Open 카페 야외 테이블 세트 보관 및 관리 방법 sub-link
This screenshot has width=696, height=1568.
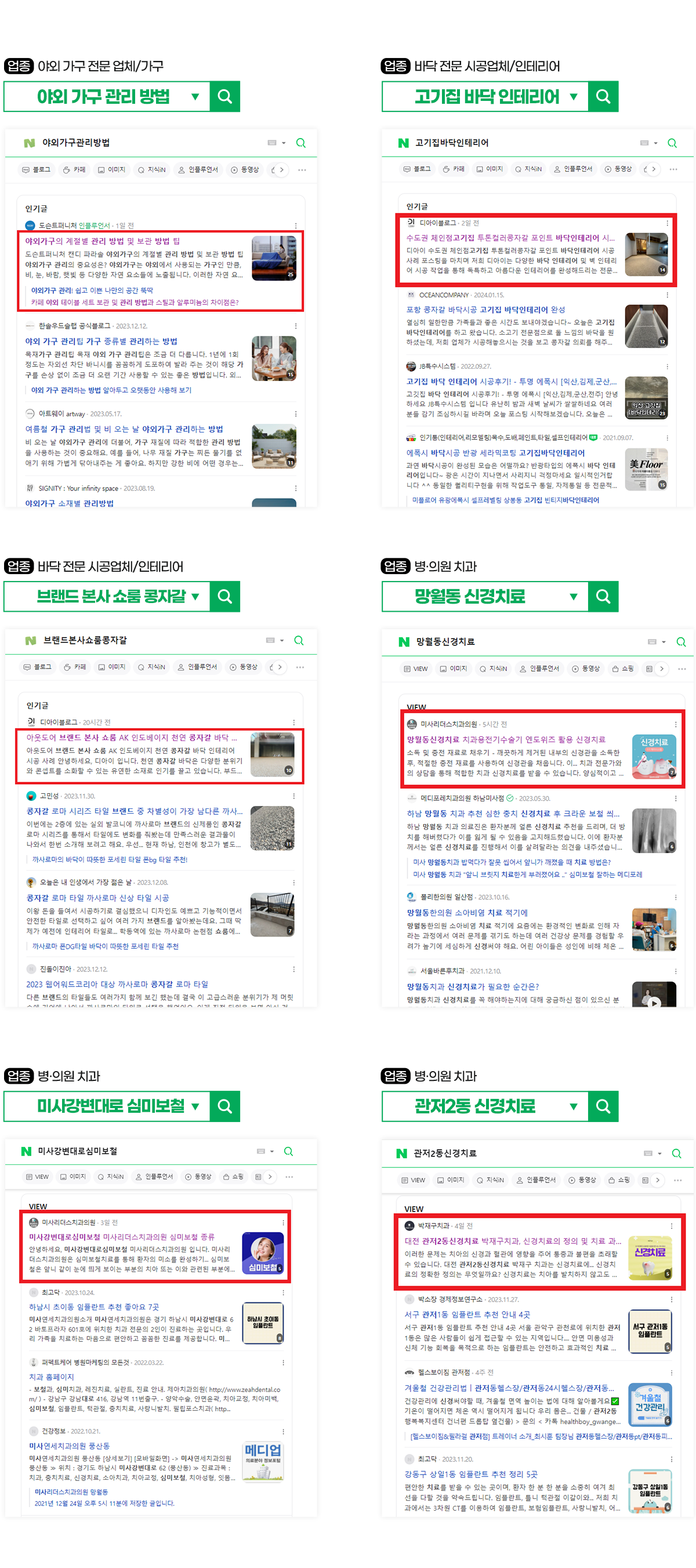(x=135, y=302)
